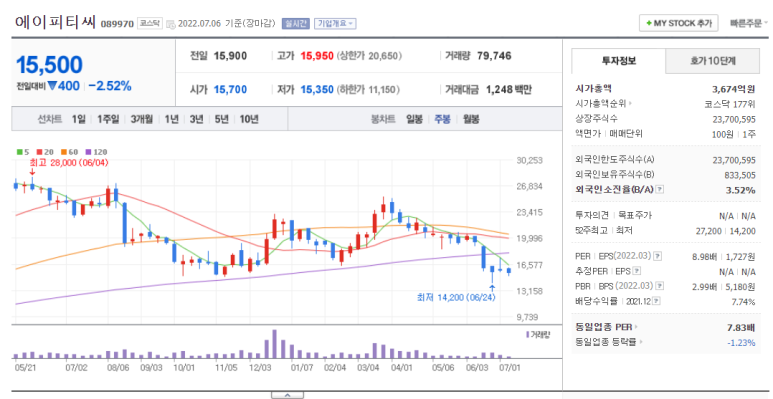Image resolution: width=773 pixels, height=399 pixels.
Task: Collapse chart panel with bottom chevron handle
Action: [x=287, y=395]
